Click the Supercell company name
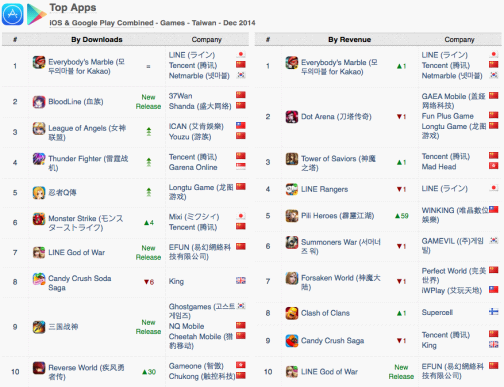The width and height of the screenshot is (504, 387). tap(437, 312)
